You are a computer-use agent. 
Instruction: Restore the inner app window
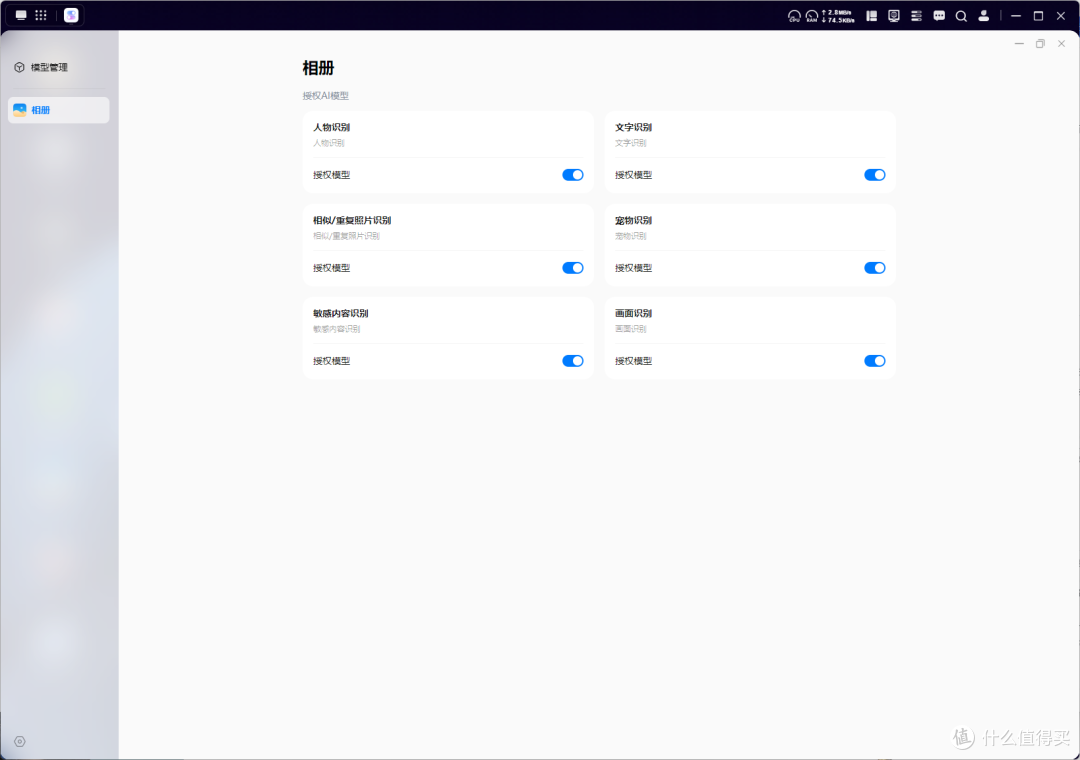[1040, 43]
